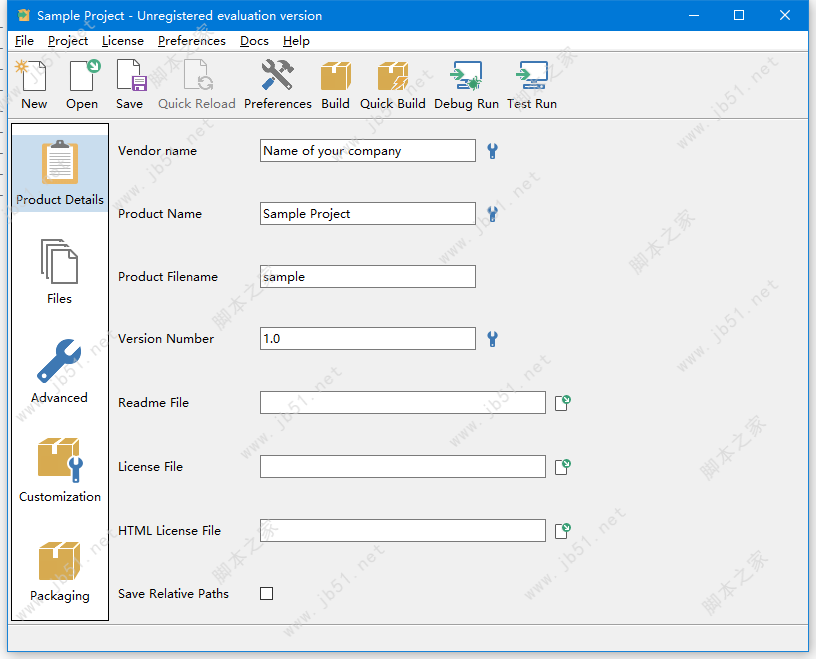
Task: Click the wrench icon beside Product Name
Action: (x=492, y=214)
